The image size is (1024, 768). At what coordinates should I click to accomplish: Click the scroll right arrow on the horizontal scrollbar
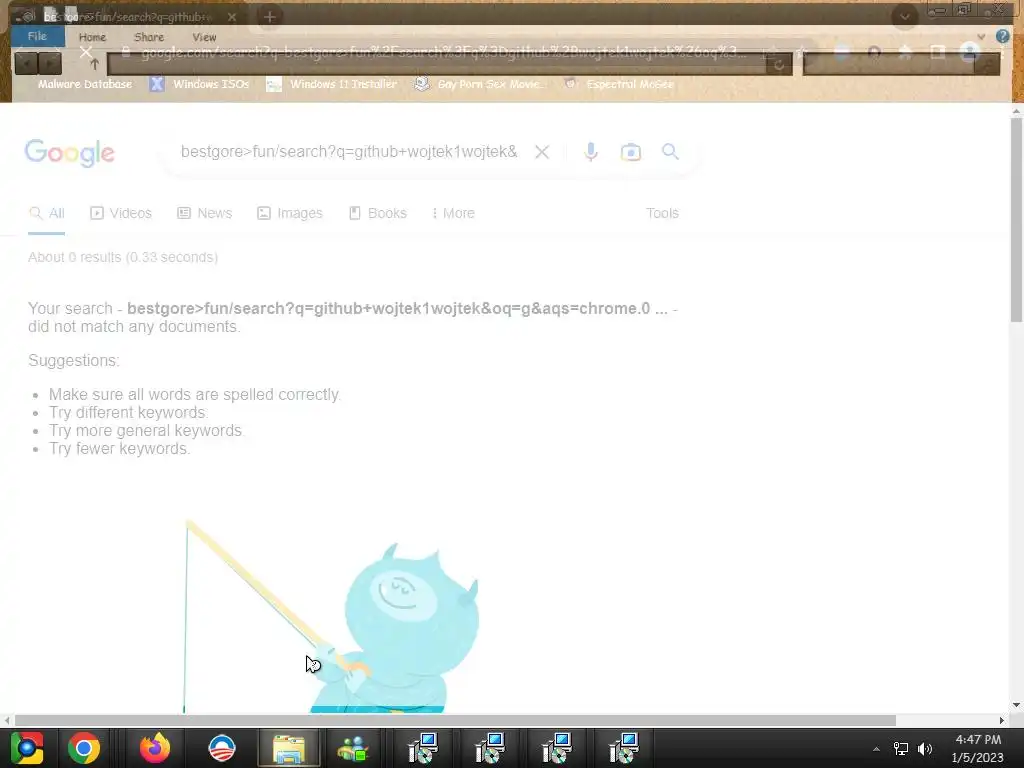[x=1001, y=720]
